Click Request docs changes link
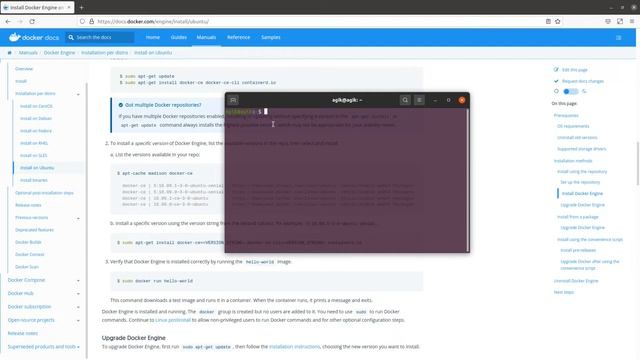The width and height of the screenshot is (640, 360). click(582, 81)
